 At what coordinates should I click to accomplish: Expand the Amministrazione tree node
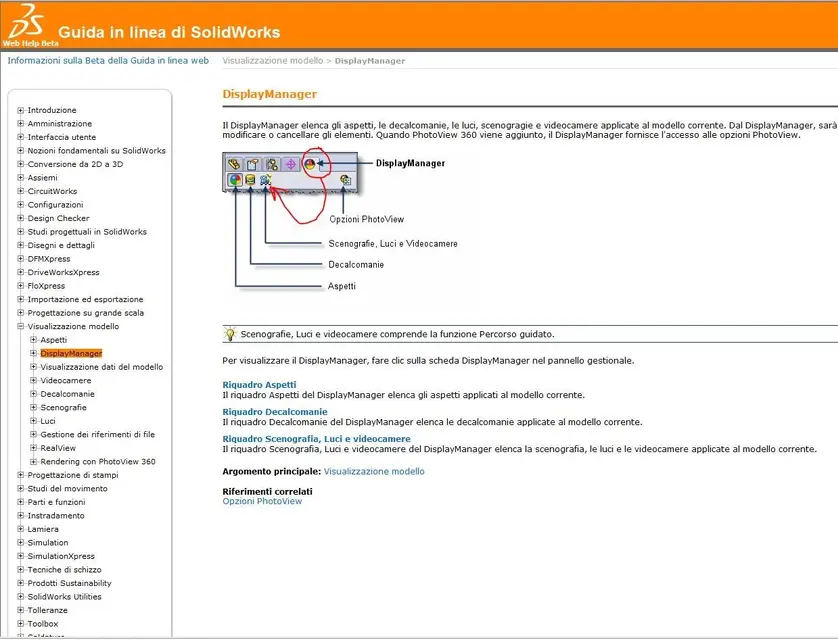pos(20,123)
